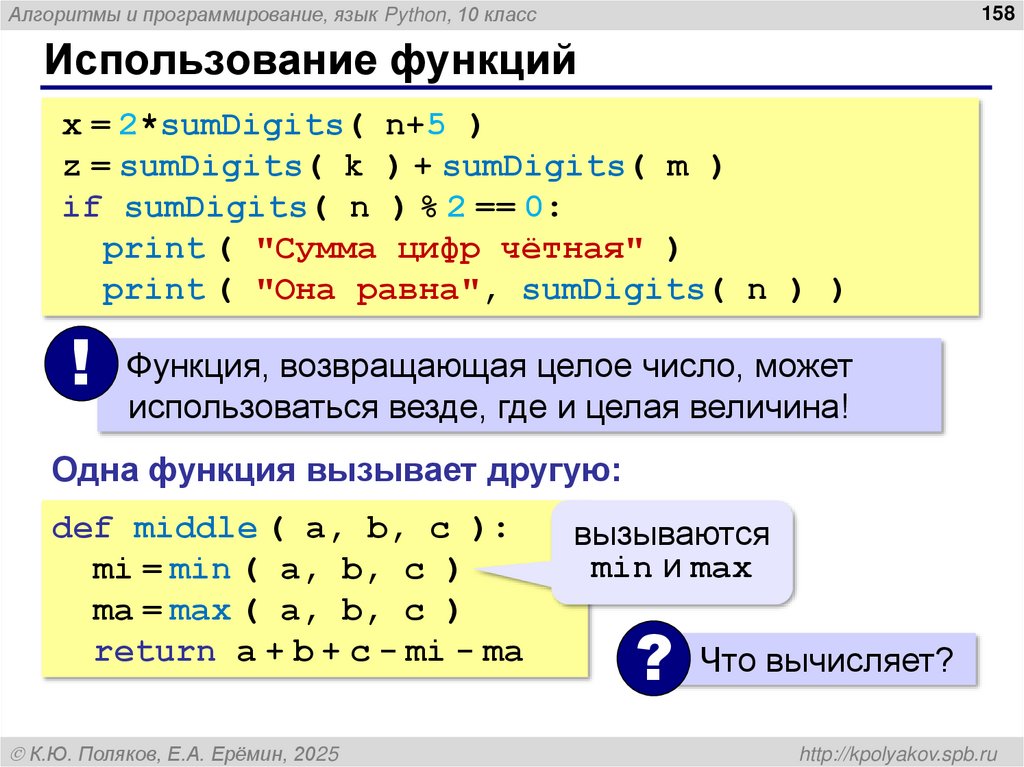Screen dimensions: 1024x767
Task: Toggle the speech bubble saying min and max
Action: point(672,557)
